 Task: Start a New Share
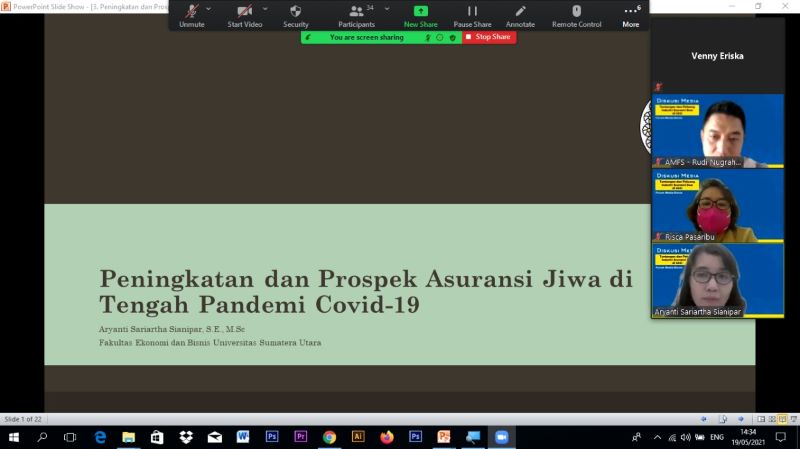(420, 16)
